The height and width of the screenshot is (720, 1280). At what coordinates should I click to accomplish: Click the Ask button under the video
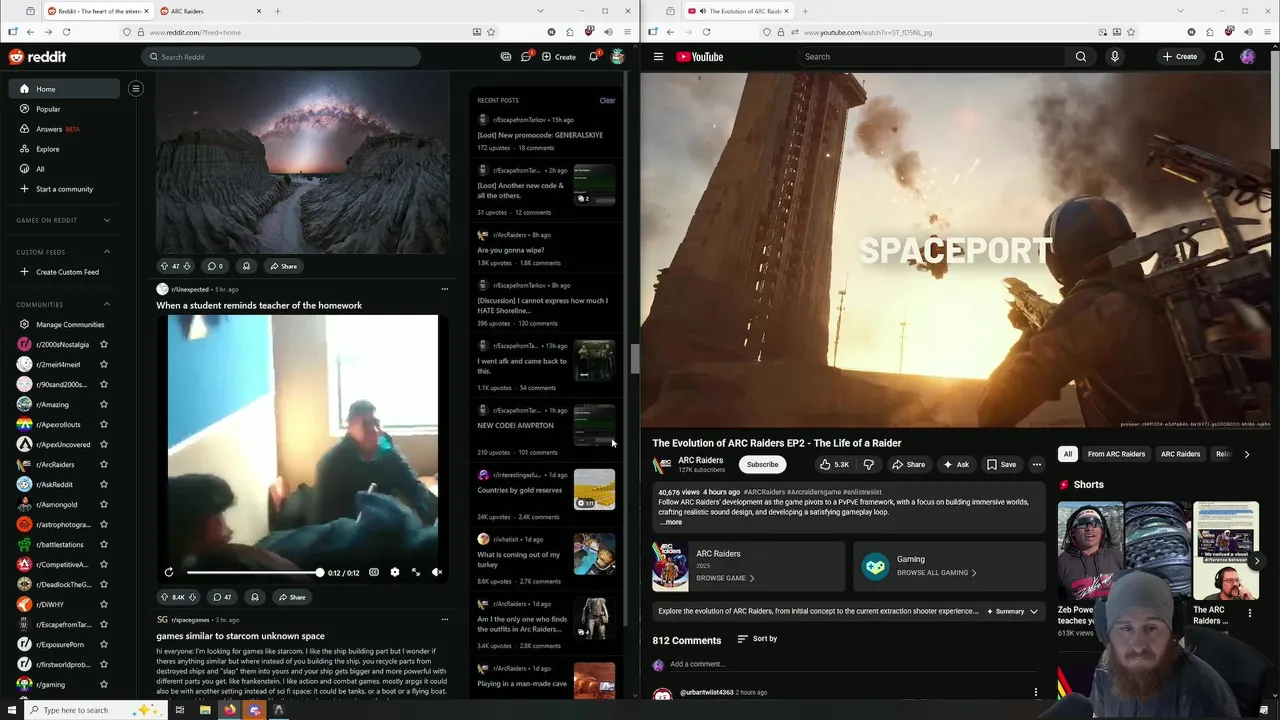tap(956, 464)
